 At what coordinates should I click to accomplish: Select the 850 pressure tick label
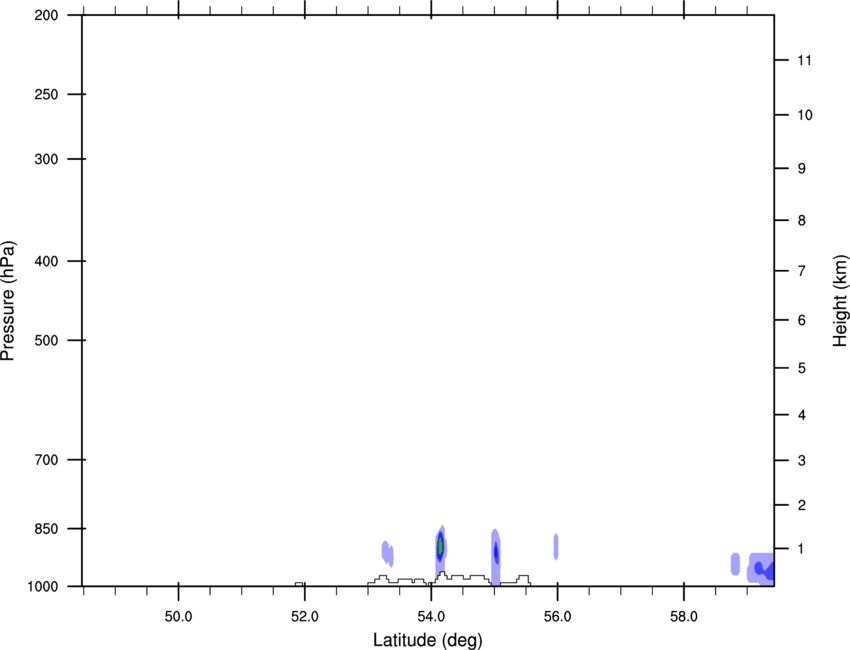click(46, 529)
